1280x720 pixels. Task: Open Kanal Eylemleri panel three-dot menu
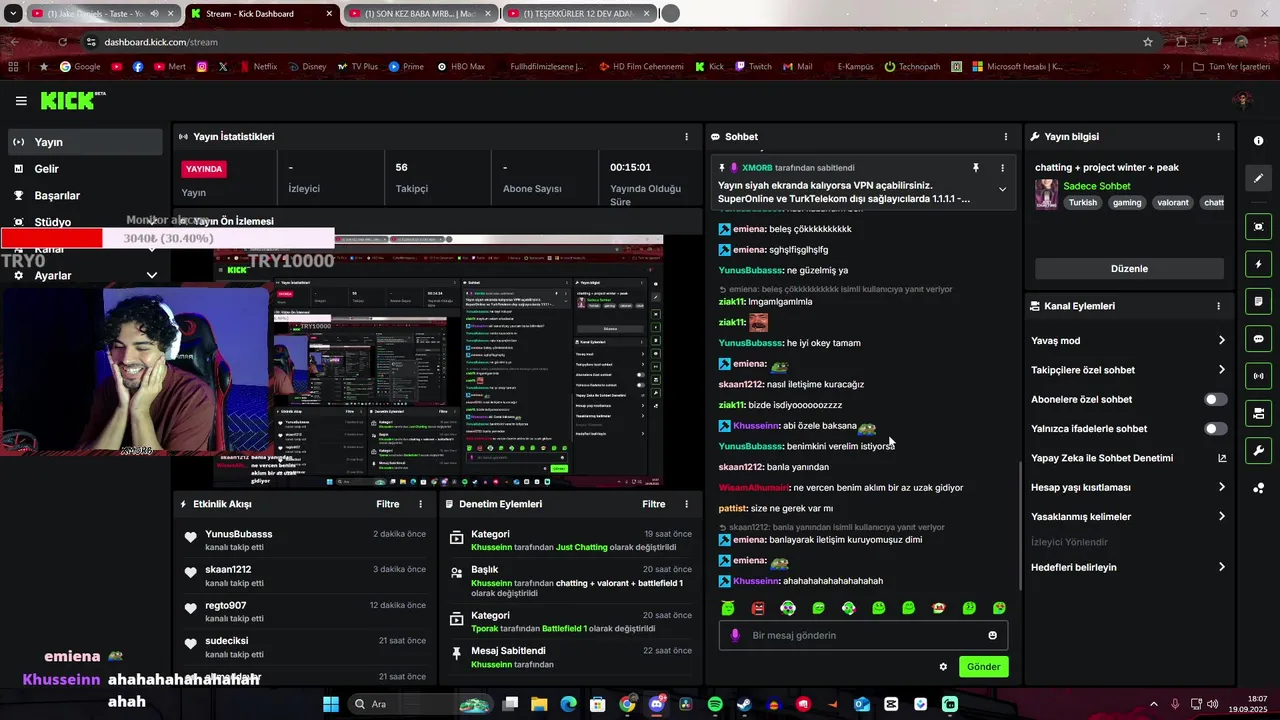point(1218,306)
